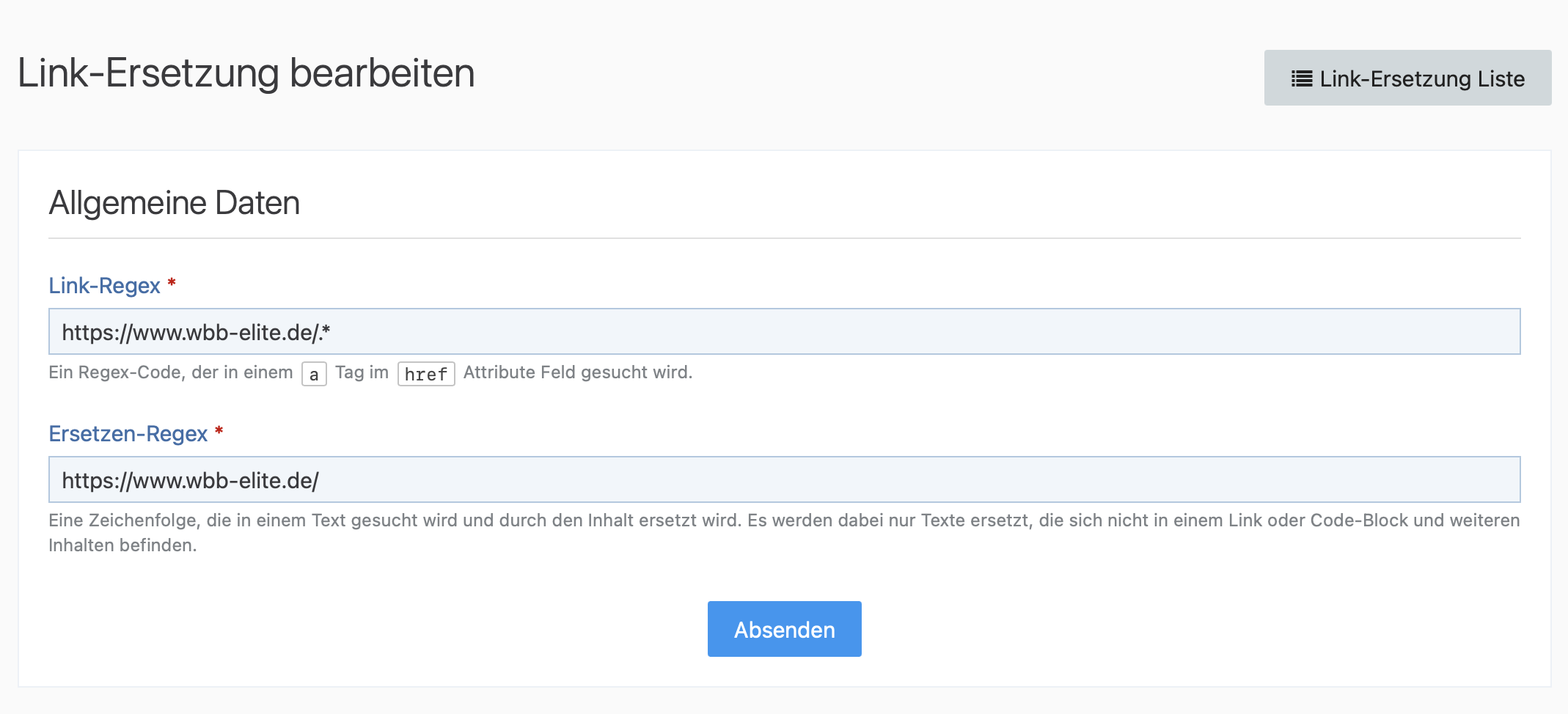Submit the form with Absenden
This screenshot has width=1568, height=714.
[x=784, y=629]
